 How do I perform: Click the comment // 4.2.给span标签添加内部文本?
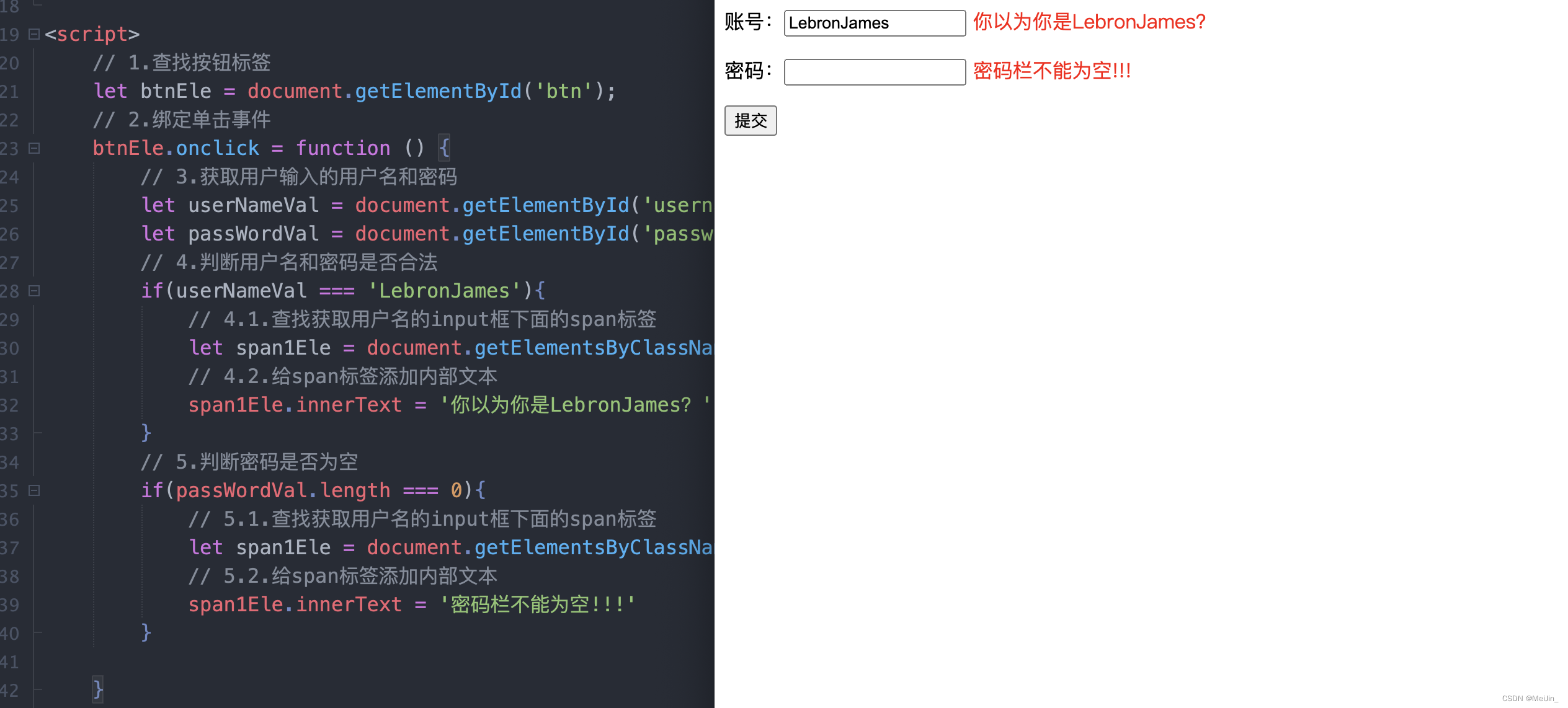(x=343, y=376)
